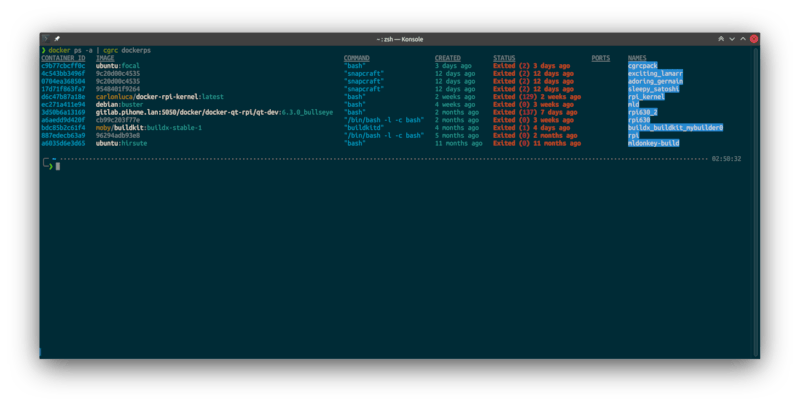
Task: Click the STATUS column header
Action: click(x=504, y=58)
